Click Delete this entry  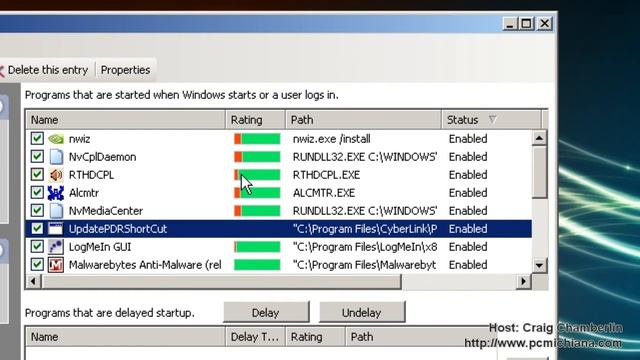pyautogui.click(x=44, y=70)
